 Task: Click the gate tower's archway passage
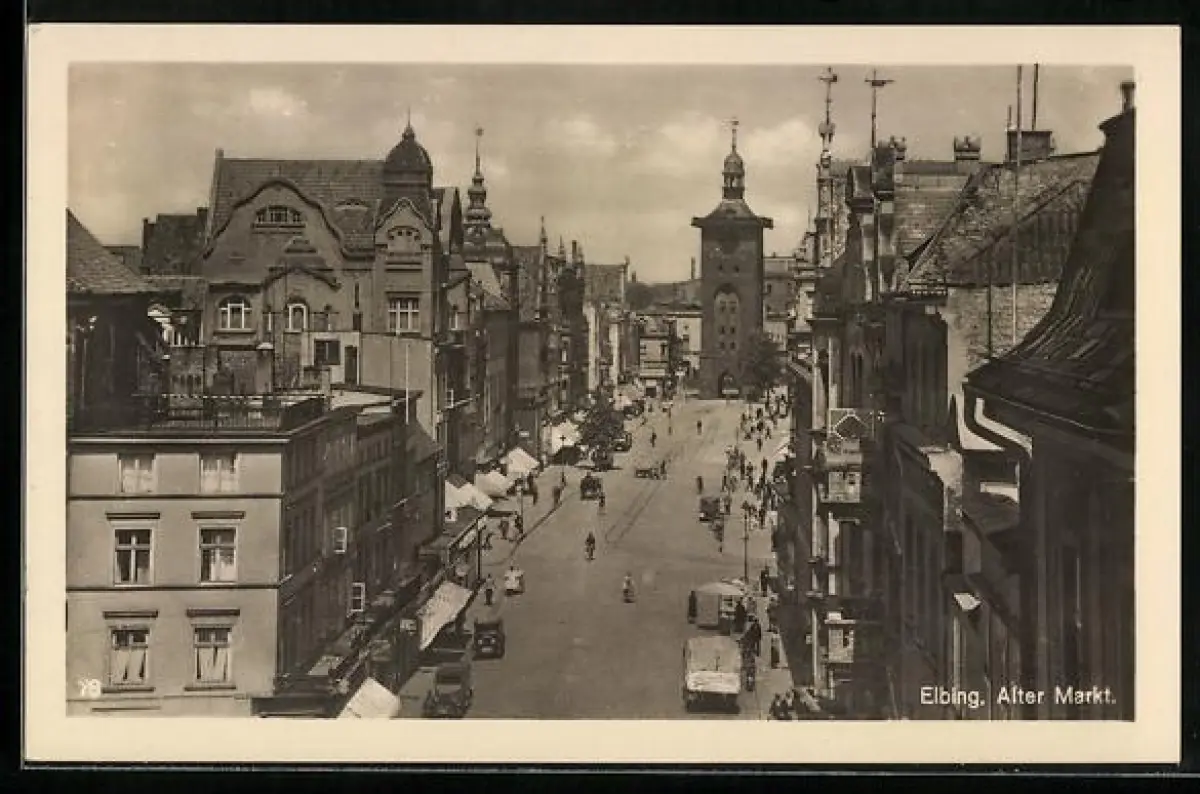coord(727,385)
